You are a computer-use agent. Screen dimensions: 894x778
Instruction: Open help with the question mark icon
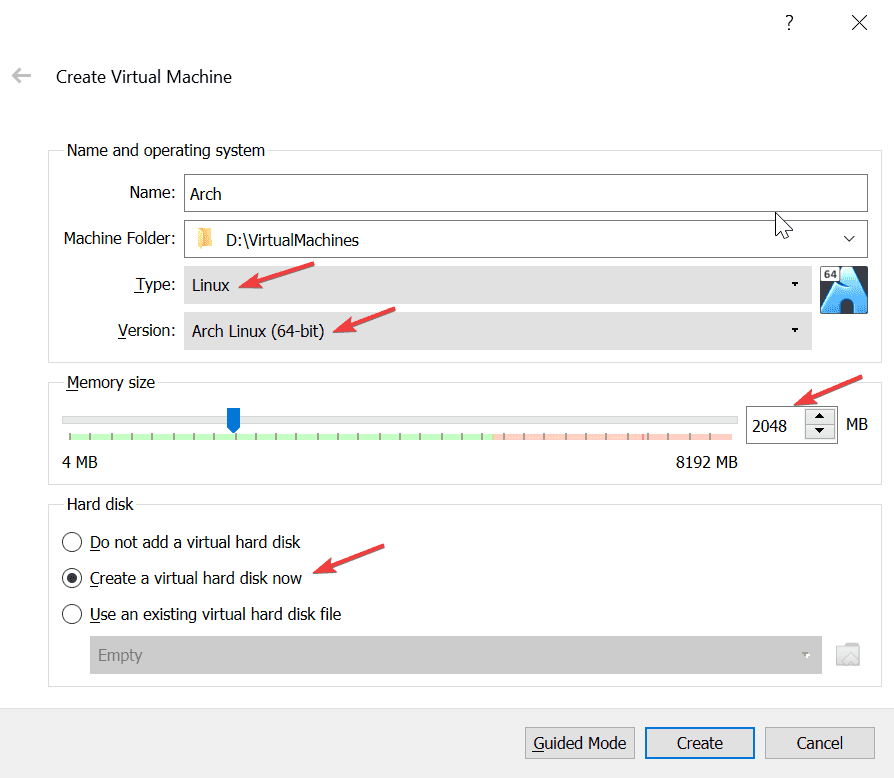[789, 23]
